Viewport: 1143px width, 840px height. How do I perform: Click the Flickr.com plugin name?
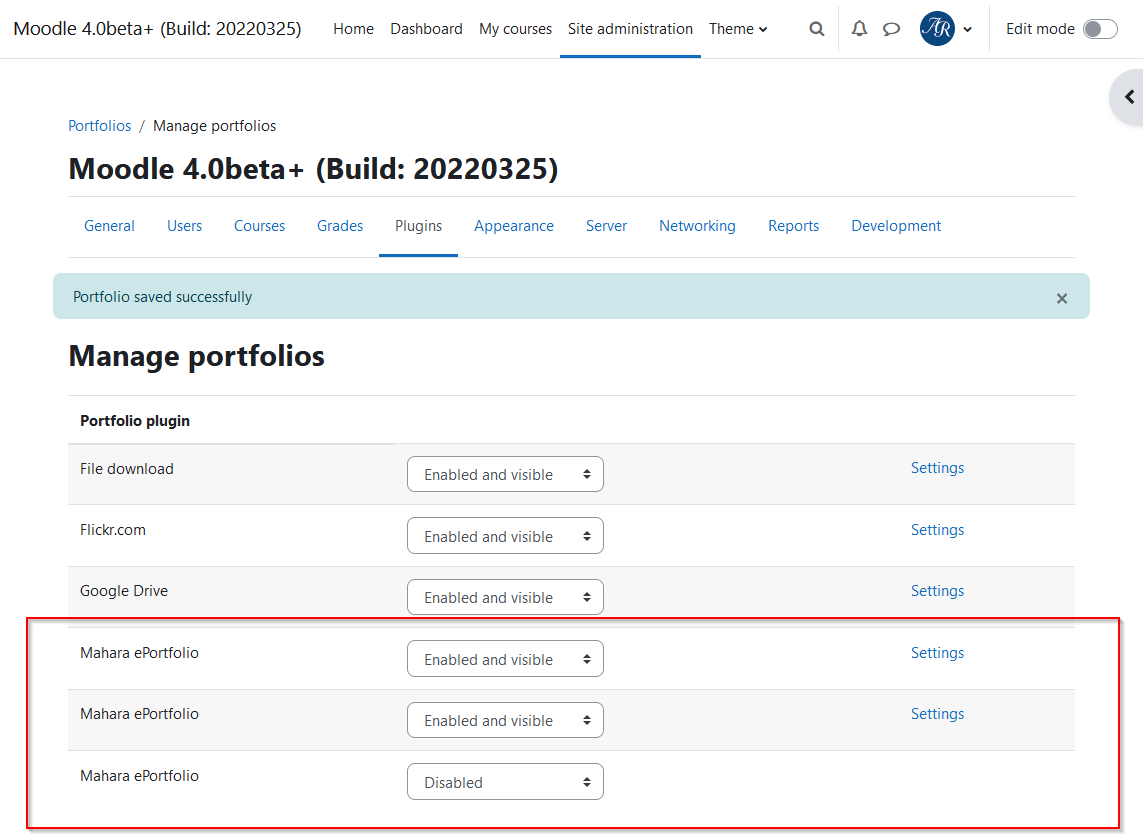point(113,530)
